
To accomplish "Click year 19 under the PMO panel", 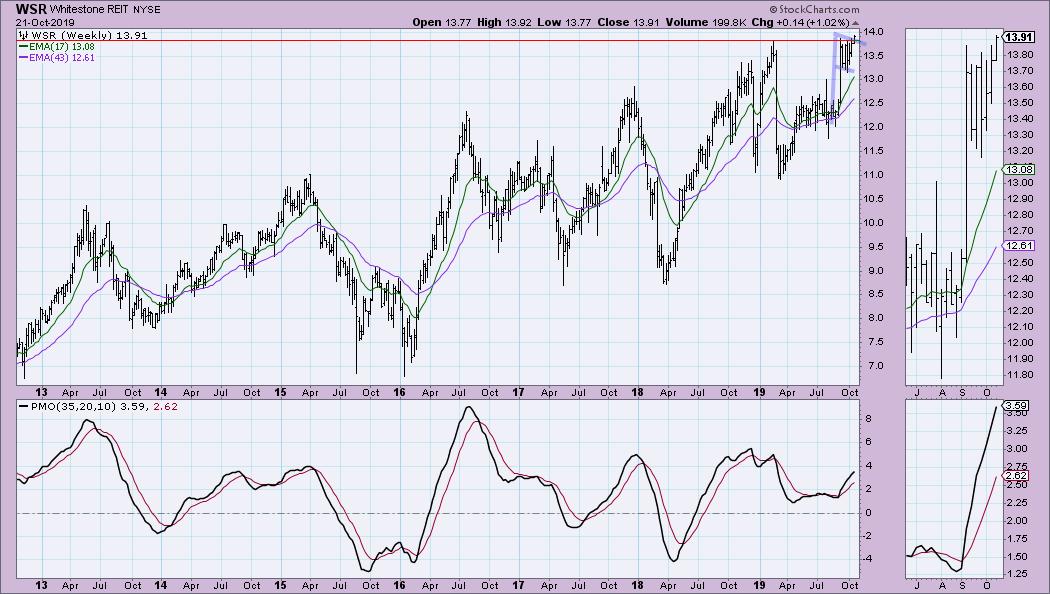I will tap(758, 585).
